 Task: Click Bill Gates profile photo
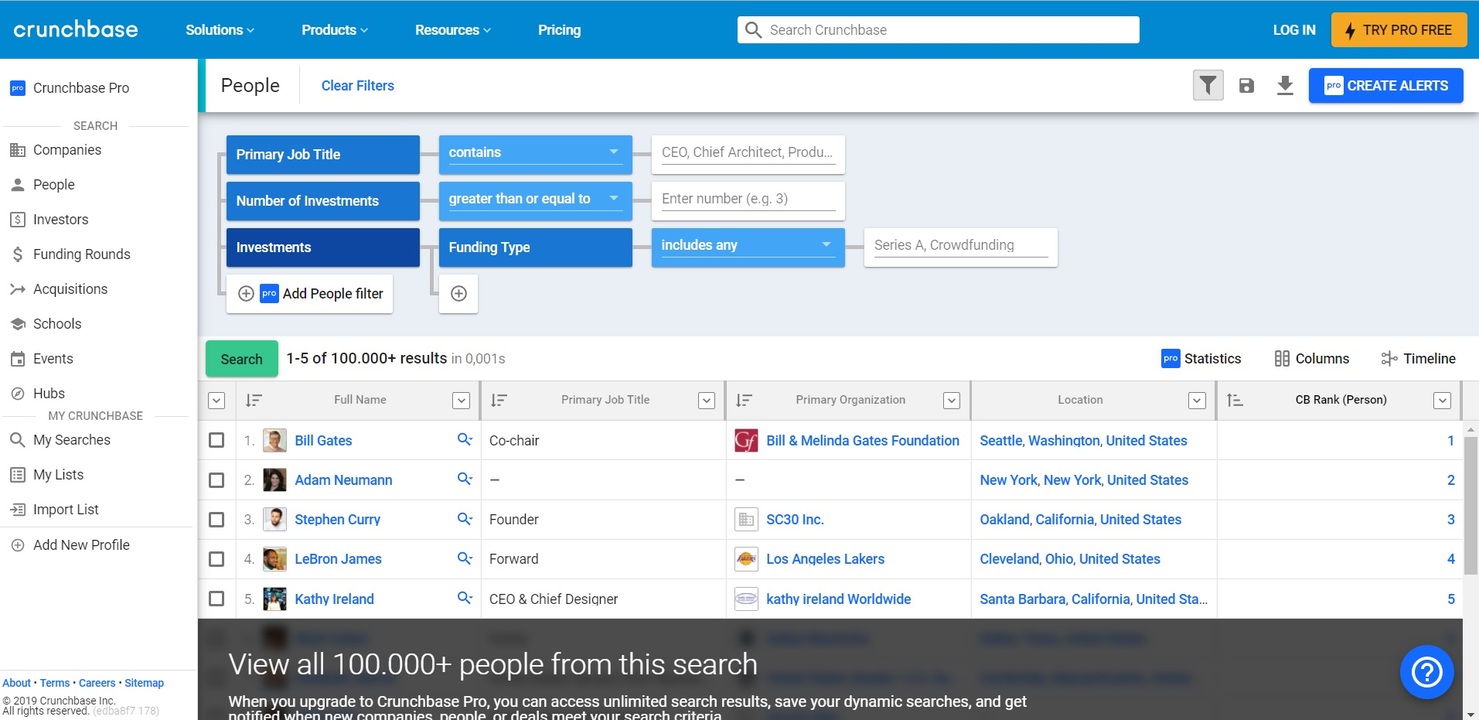pos(274,440)
